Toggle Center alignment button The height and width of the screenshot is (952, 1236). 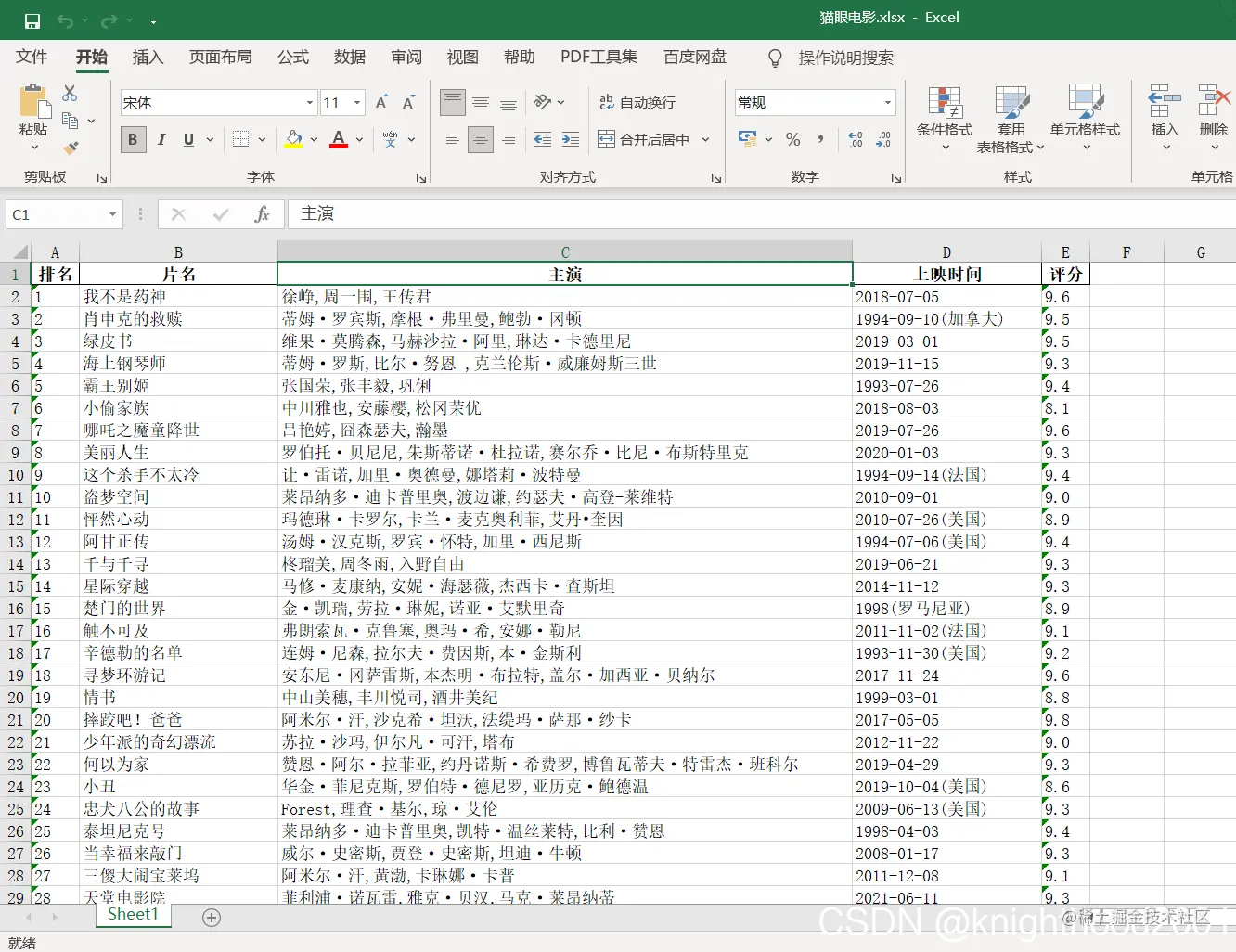481,140
